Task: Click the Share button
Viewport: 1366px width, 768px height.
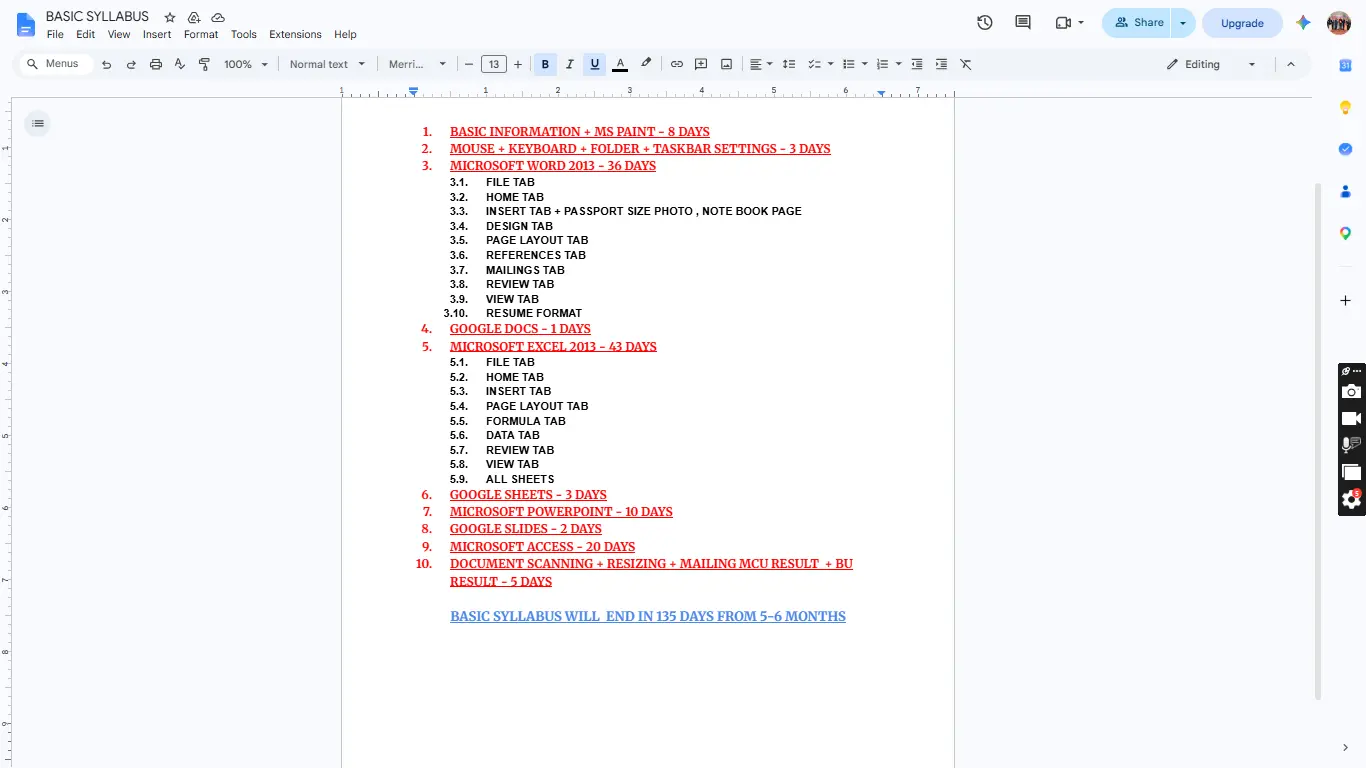Action: pos(1138,23)
